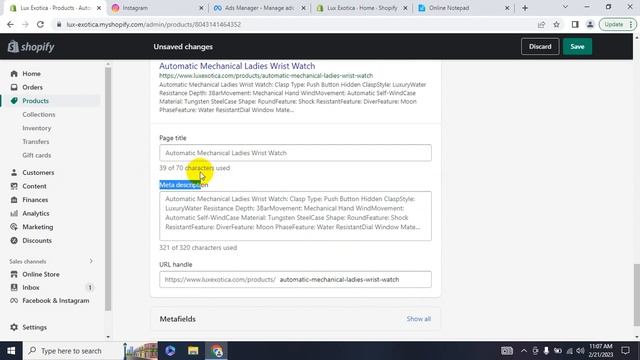Open Inbox icon in sidebar

[14, 287]
